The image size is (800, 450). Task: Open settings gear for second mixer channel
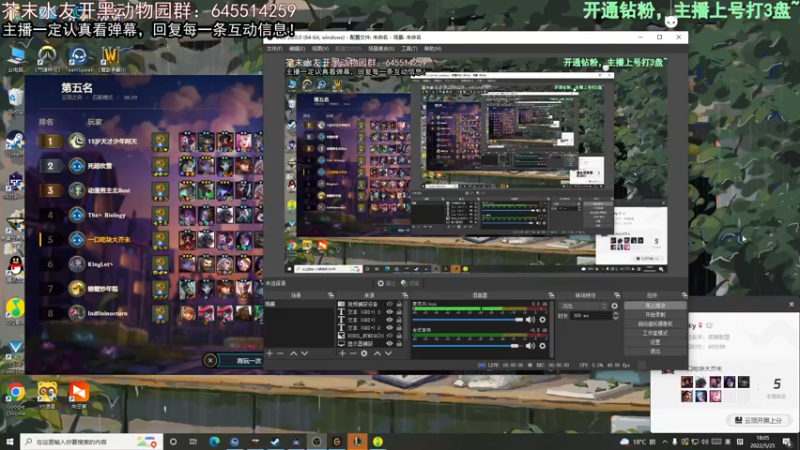pos(542,345)
